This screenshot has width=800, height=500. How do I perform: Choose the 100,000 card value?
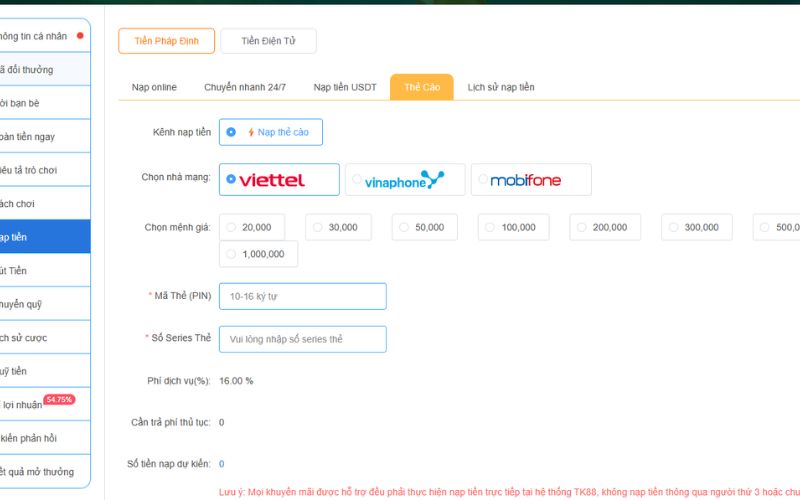pyautogui.click(x=491, y=227)
